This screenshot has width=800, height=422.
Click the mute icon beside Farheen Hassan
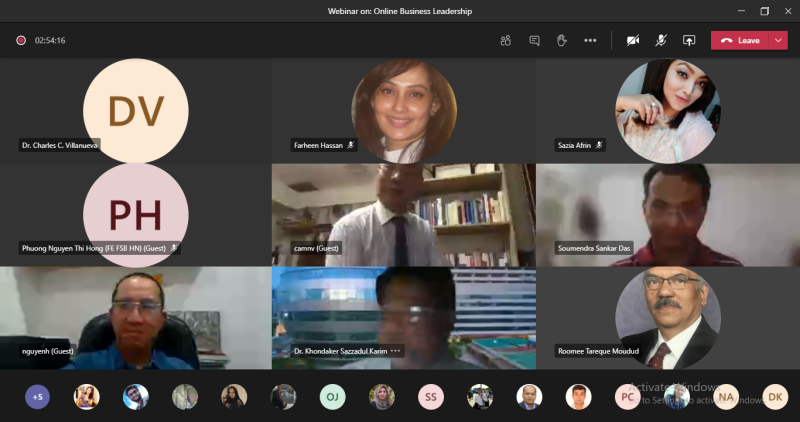(350, 145)
